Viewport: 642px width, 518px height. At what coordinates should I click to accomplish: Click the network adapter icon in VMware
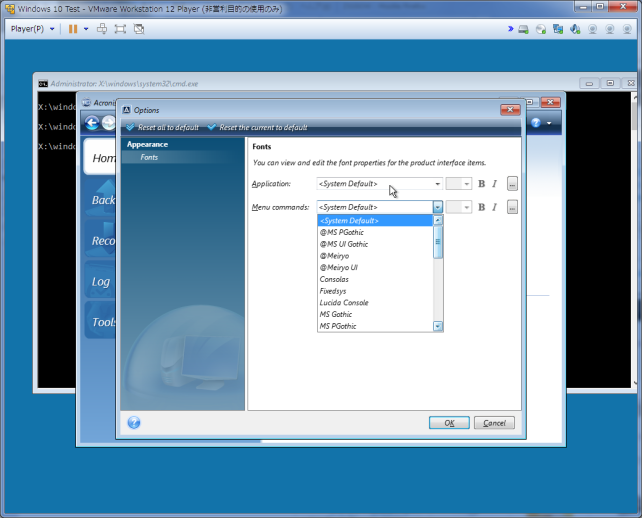[558, 29]
